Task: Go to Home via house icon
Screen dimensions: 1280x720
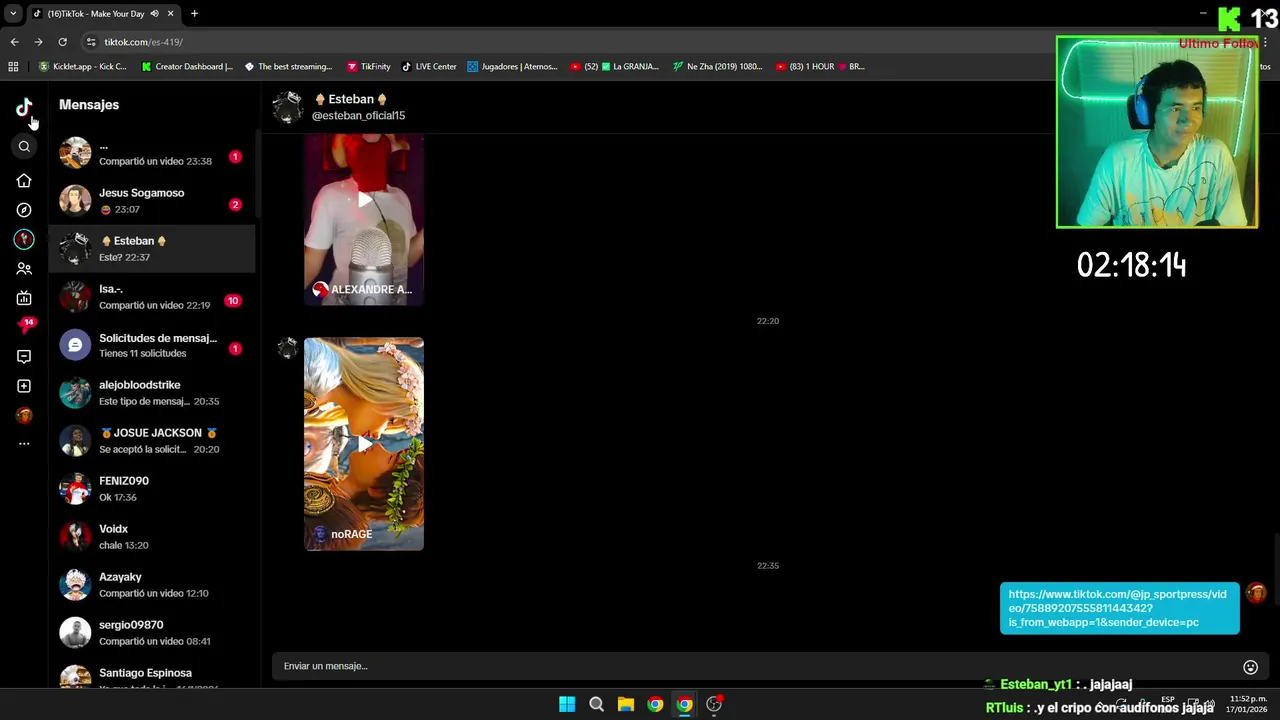Action: 24,181
